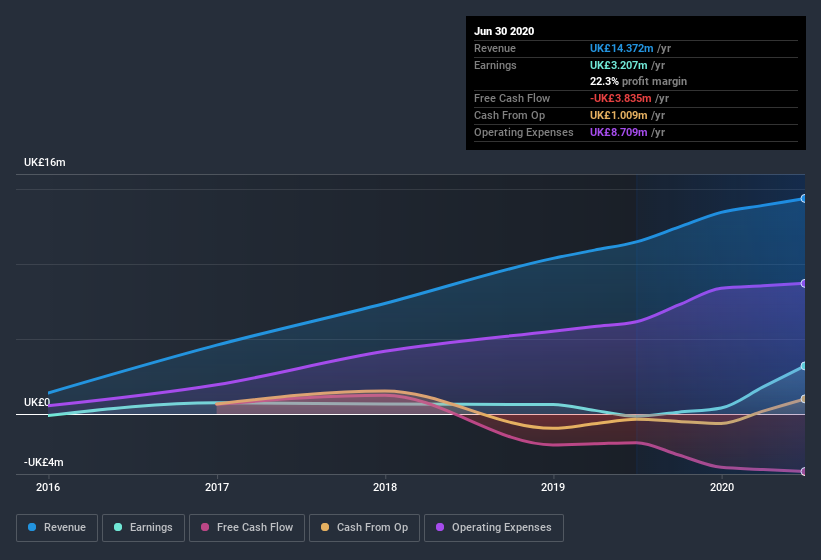Select the Operating Expenses endpoint marker
This screenshot has height=560, width=821.
[x=803, y=284]
